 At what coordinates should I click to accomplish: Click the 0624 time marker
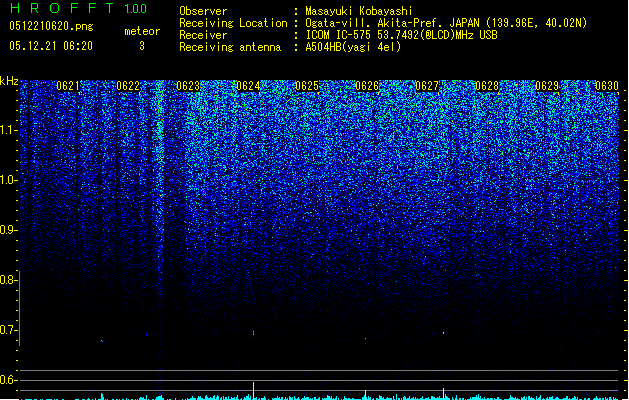248,86
